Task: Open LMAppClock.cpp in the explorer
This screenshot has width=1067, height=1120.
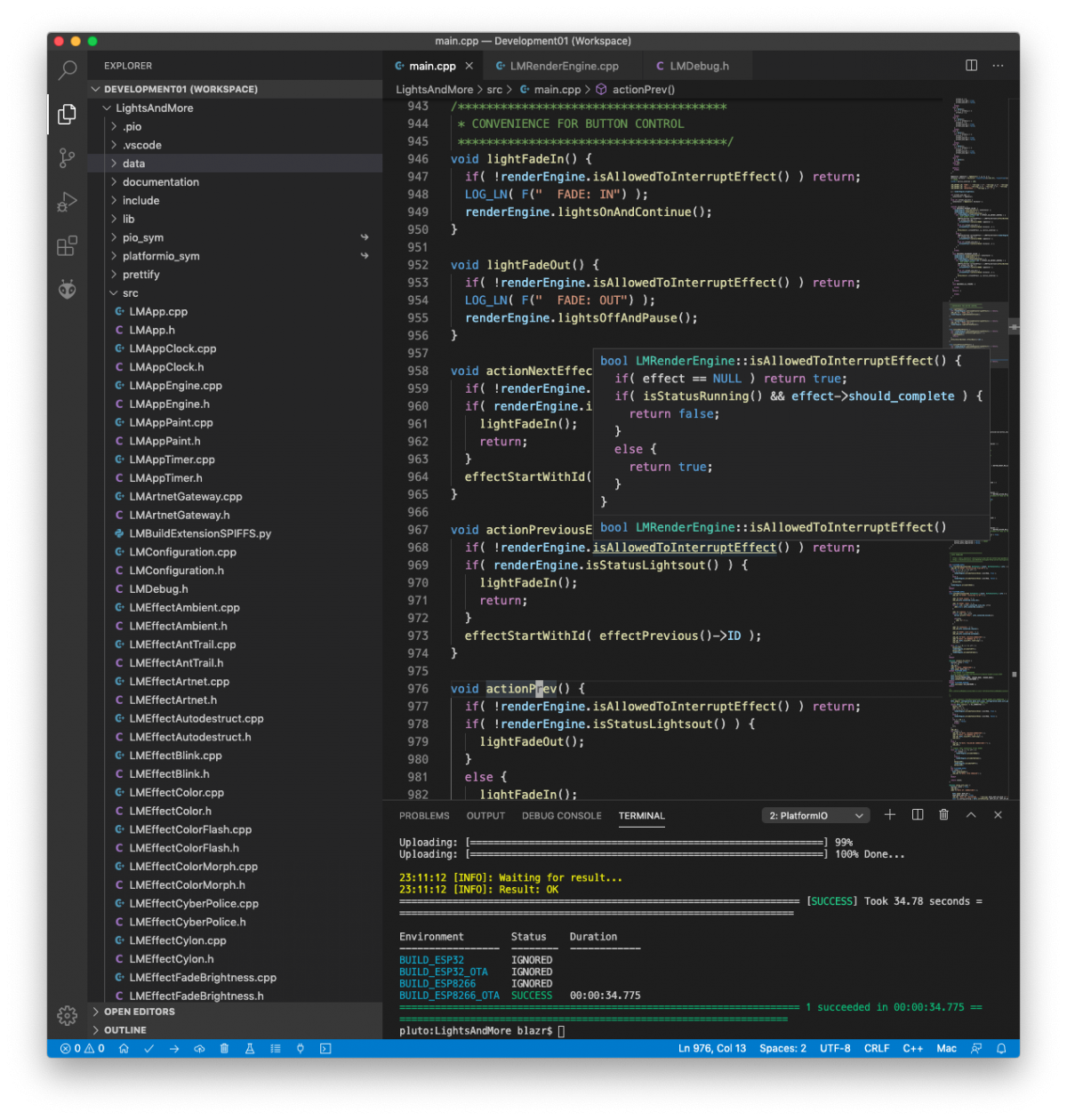Action: click(x=172, y=348)
